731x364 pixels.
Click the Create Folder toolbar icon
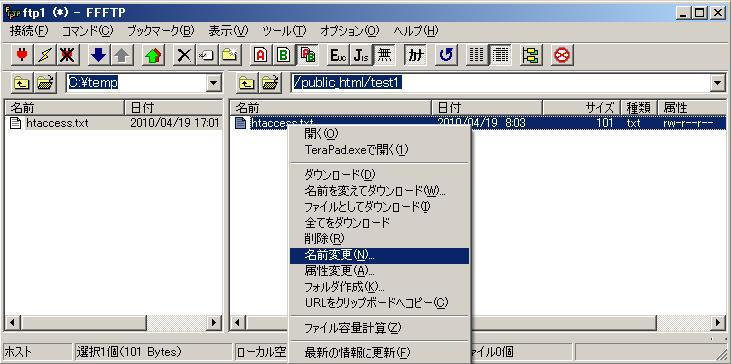point(230,55)
